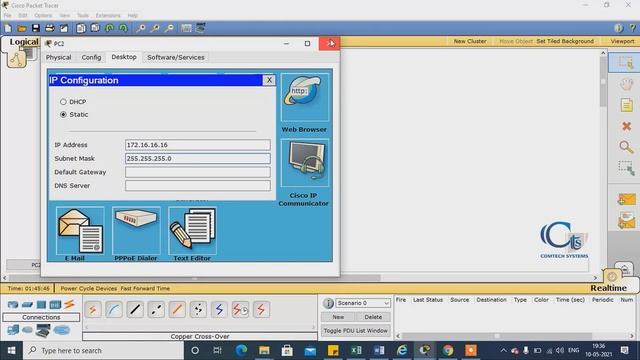Screen dimensions: 640x360
Task: Click the Paste toolbar icon
Action: click(x=95, y=28)
